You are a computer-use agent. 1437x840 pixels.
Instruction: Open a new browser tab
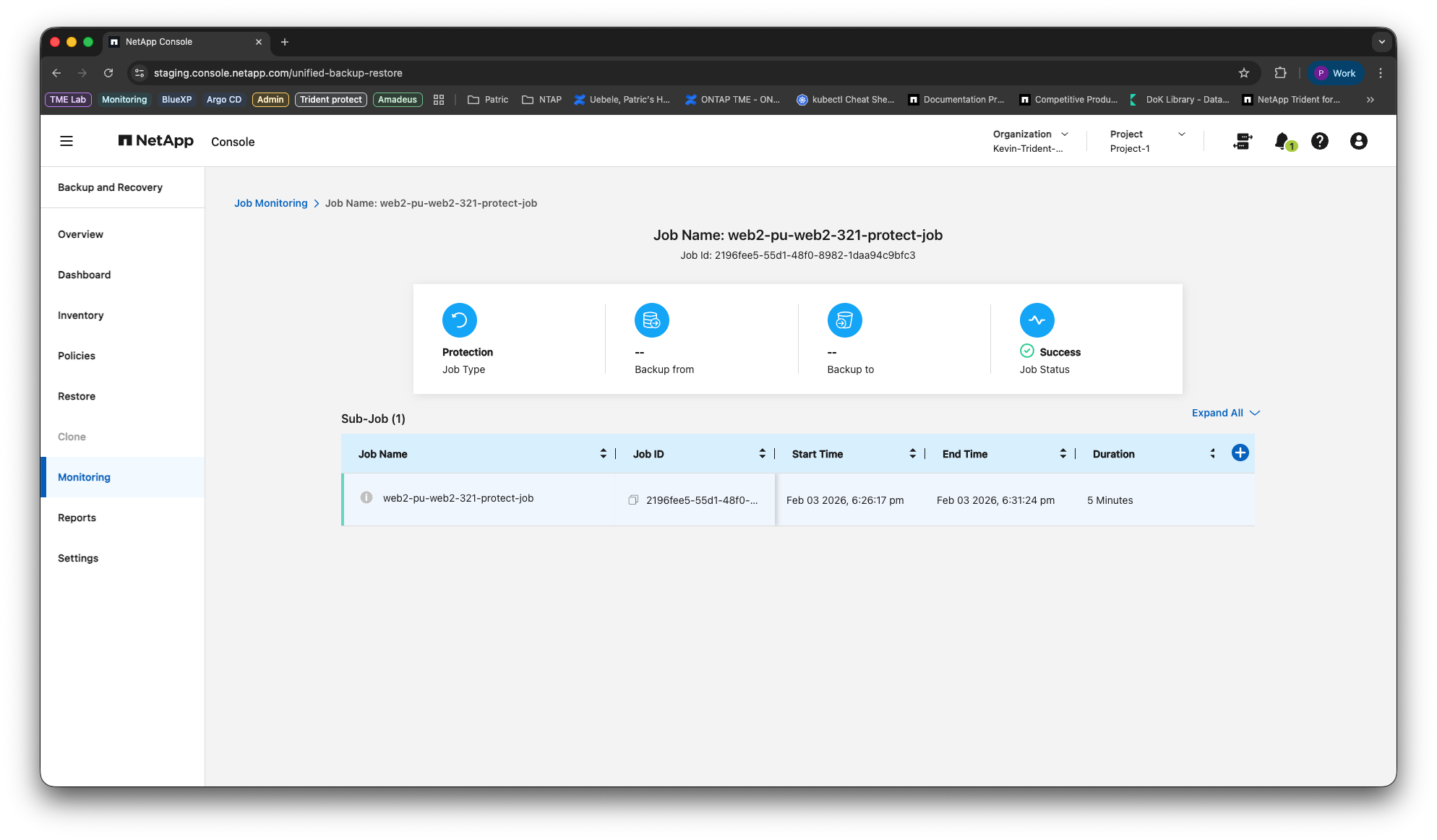click(285, 42)
